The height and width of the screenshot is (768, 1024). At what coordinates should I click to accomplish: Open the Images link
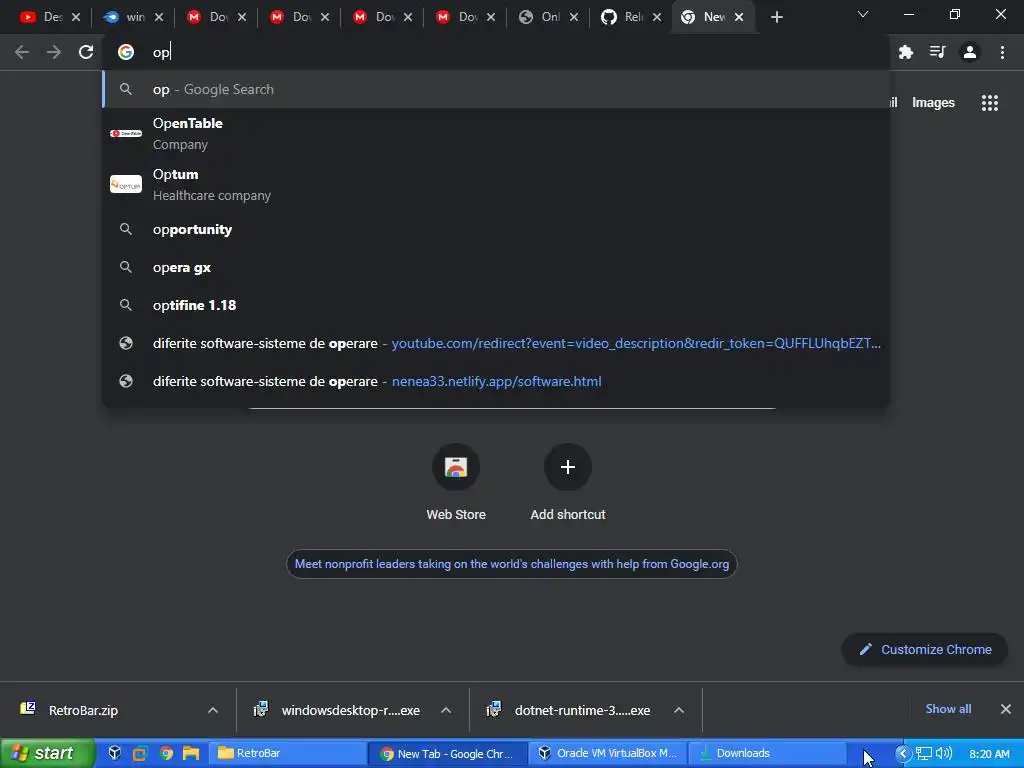(933, 103)
